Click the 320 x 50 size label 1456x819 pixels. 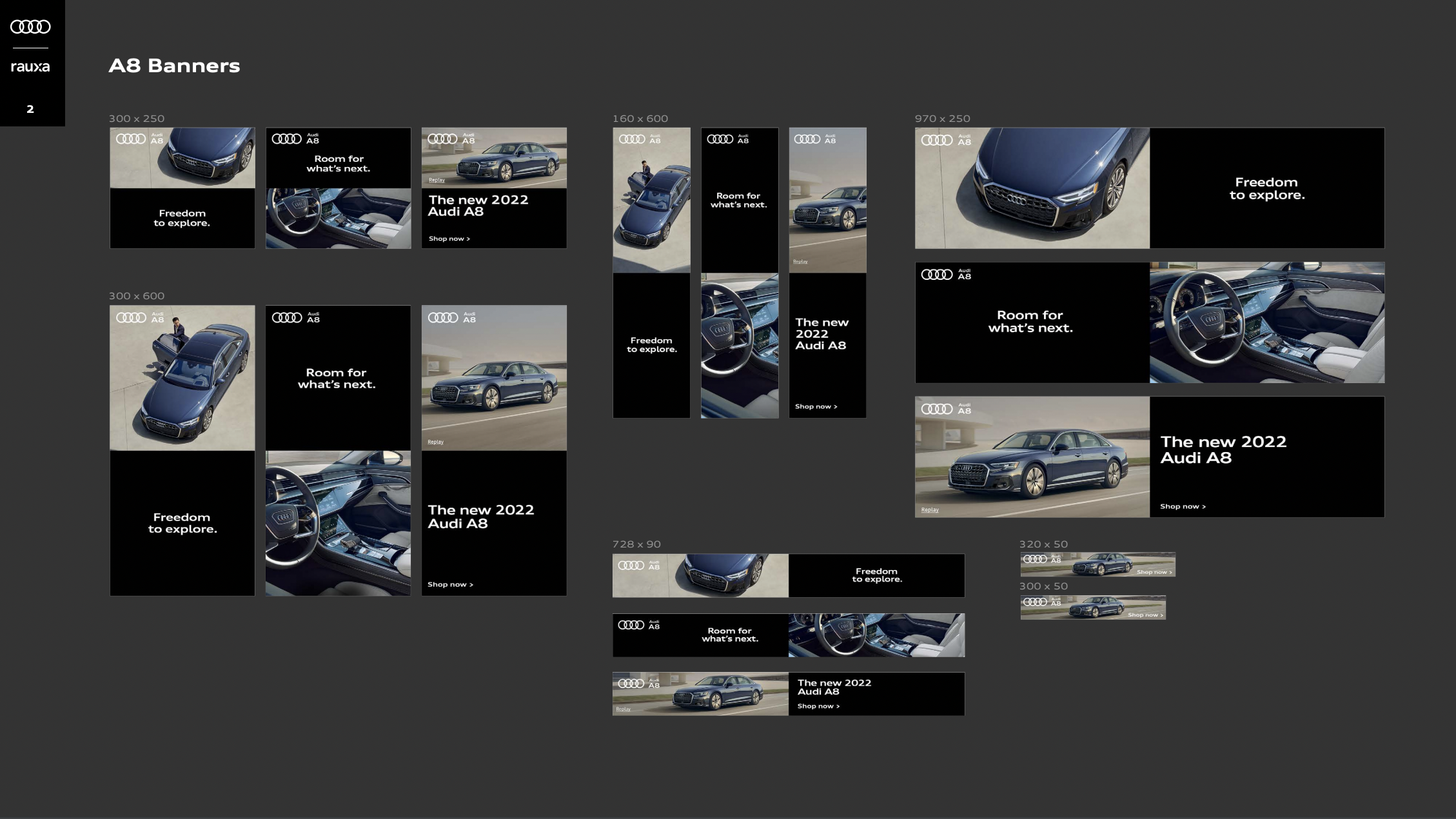(1043, 544)
